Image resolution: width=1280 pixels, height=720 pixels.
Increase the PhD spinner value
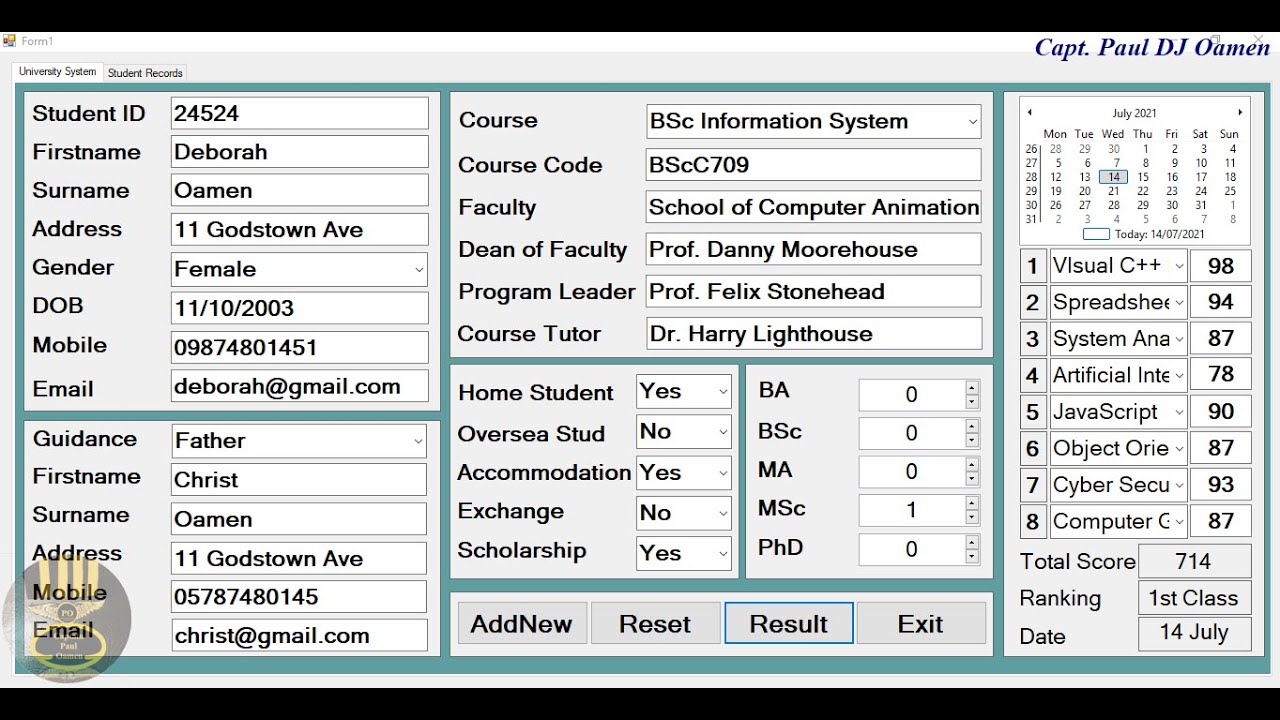click(972, 542)
